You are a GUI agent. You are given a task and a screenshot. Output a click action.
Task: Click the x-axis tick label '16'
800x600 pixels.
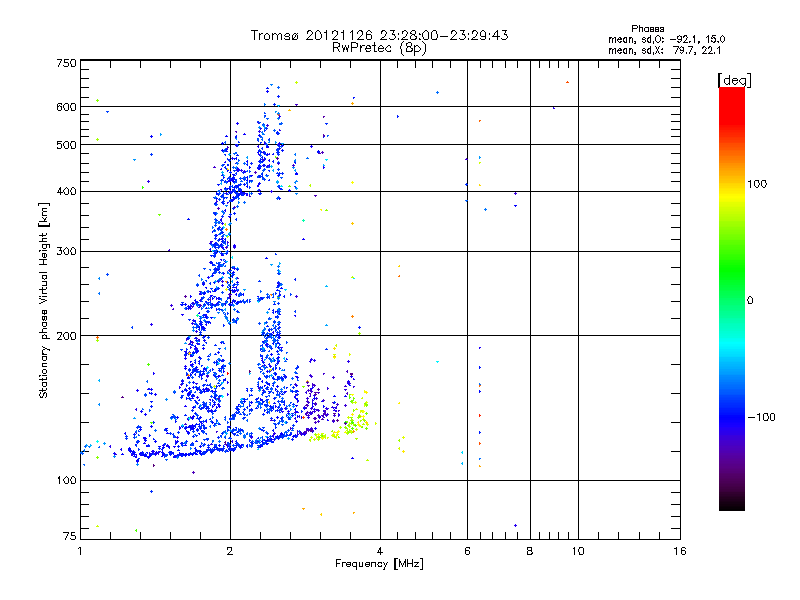(680, 551)
